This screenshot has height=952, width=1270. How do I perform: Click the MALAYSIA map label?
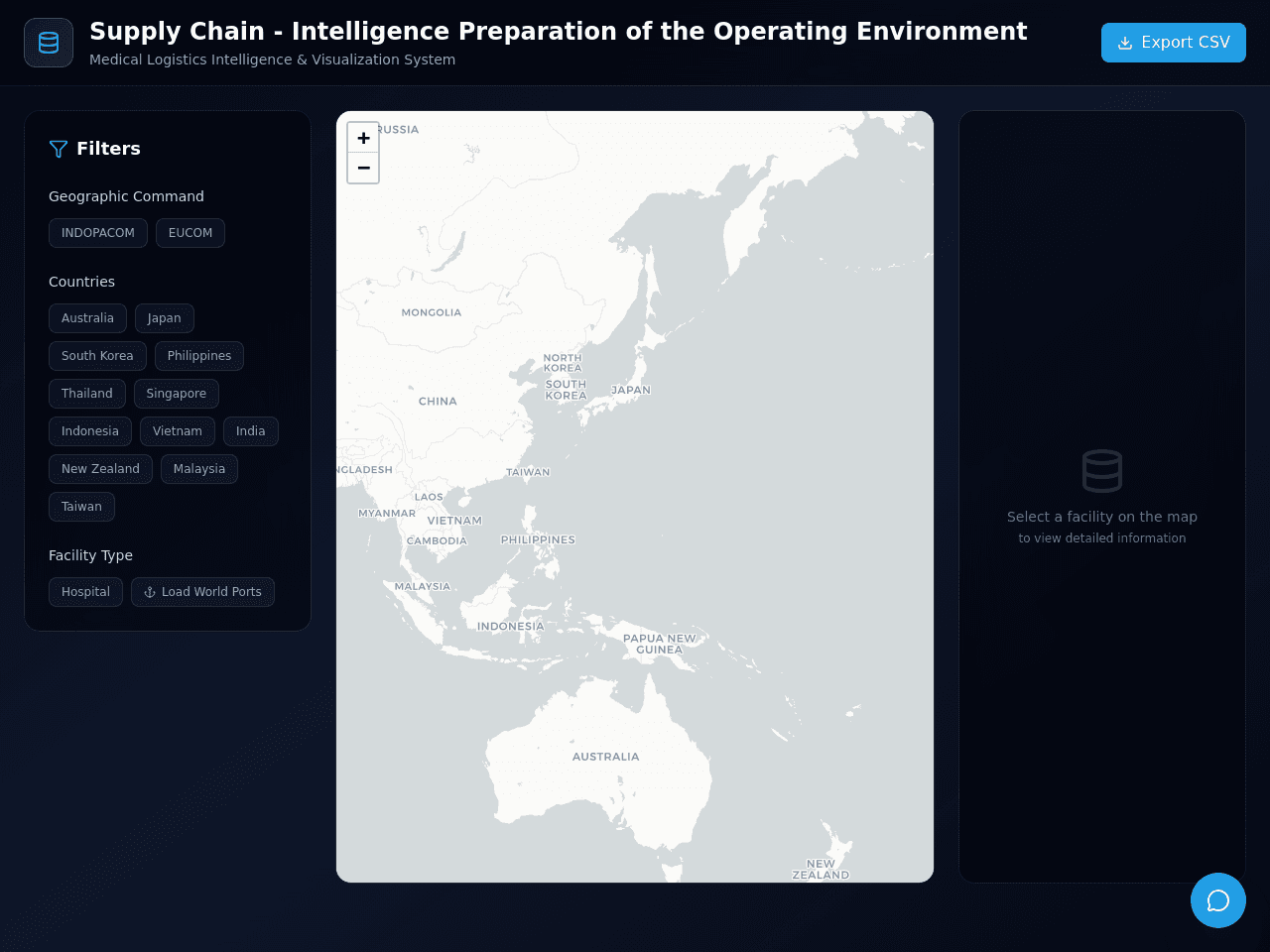pyautogui.click(x=423, y=586)
